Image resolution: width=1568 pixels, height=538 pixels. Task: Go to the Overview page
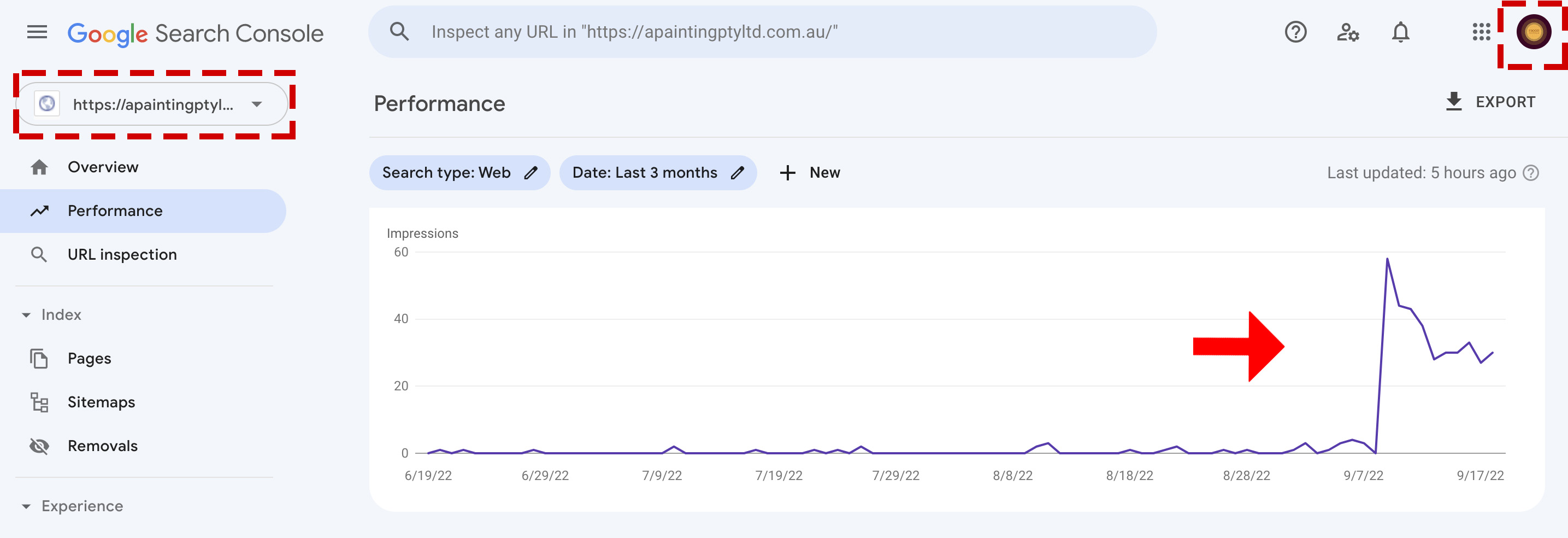pyautogui.click(x=103, y=167)
